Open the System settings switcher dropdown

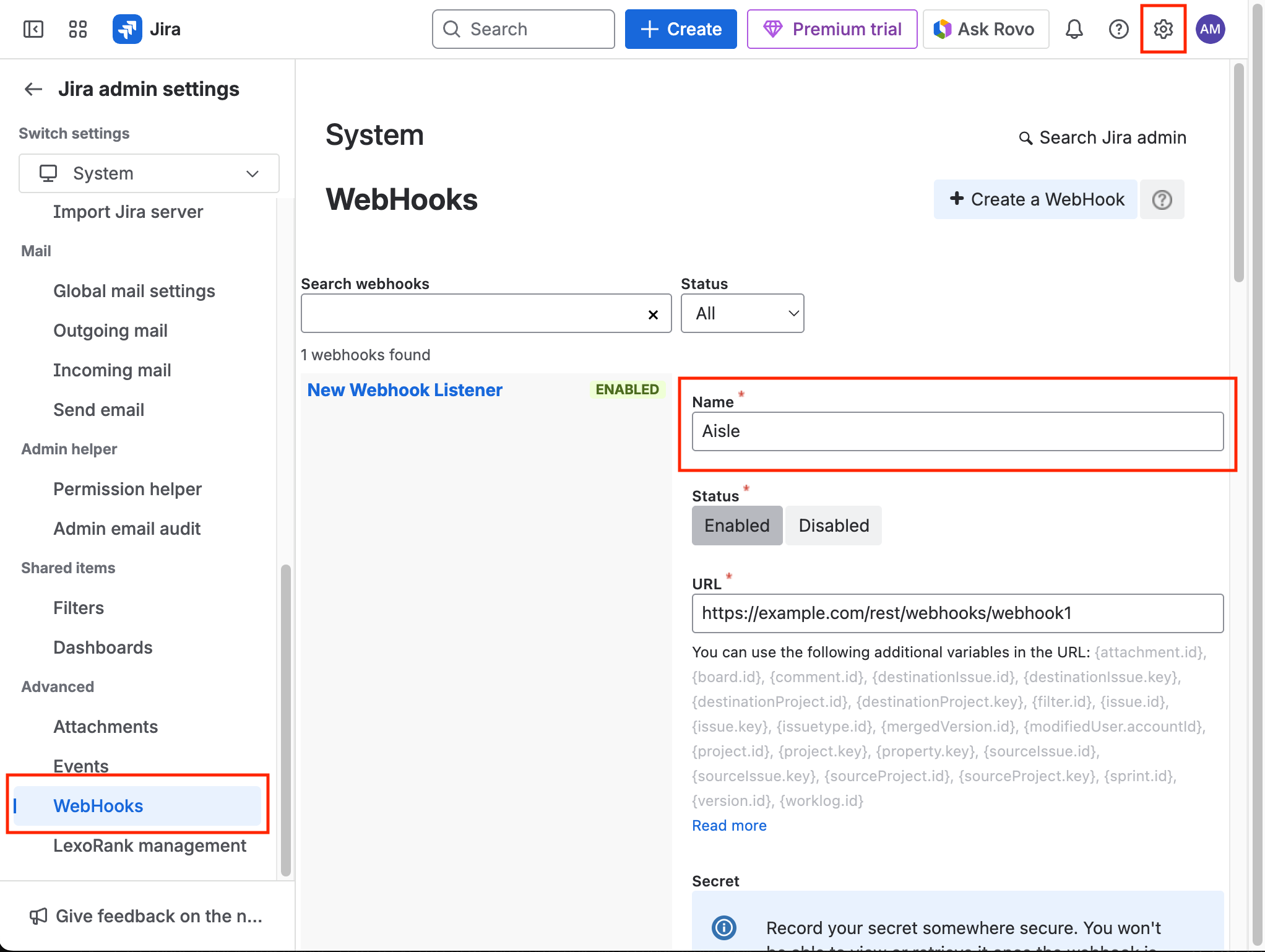tap(149, 173)
